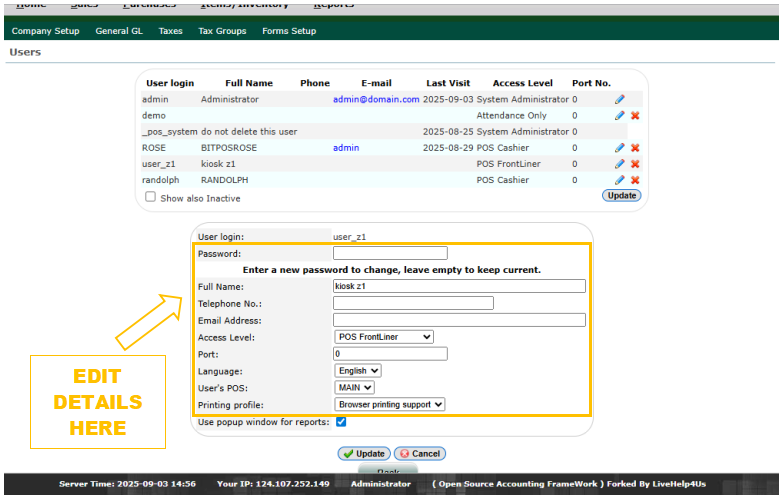Image resolution: width=782 pixels, height=498 pixels.
Task: Select the _pos_system user login cell
Action: tap(170, 132)
